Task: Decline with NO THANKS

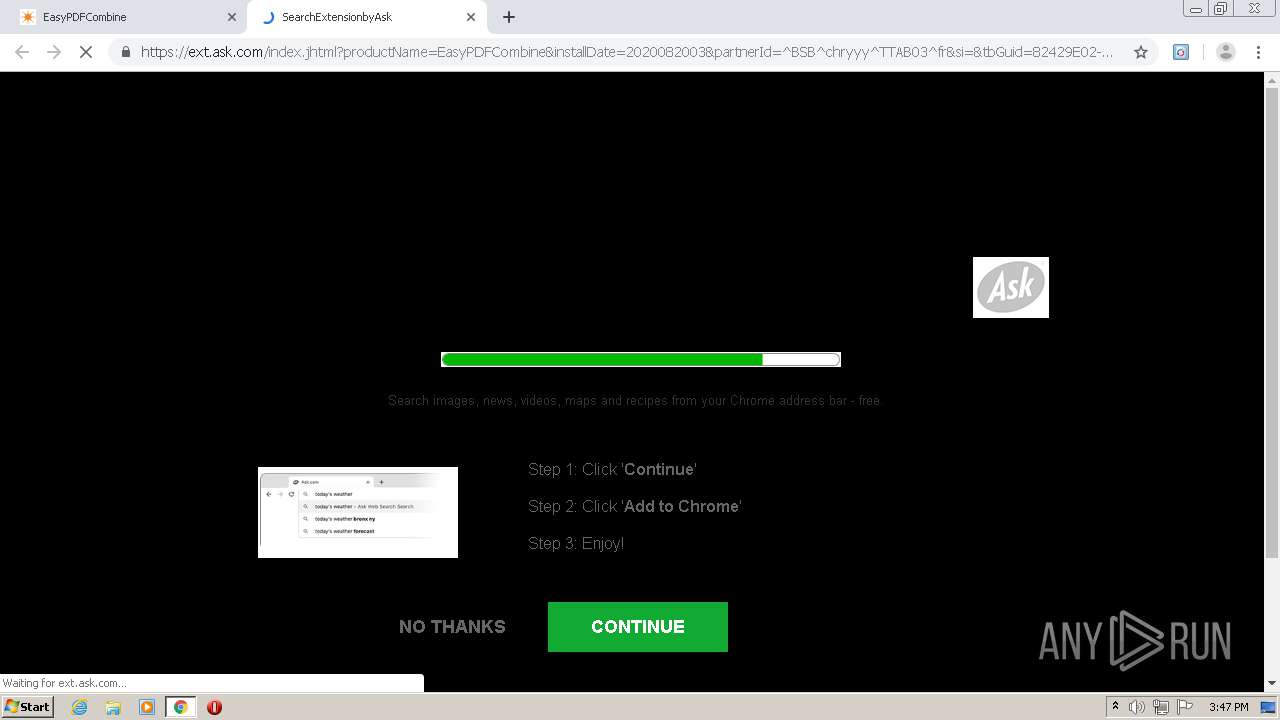Action: pos(452,627)
